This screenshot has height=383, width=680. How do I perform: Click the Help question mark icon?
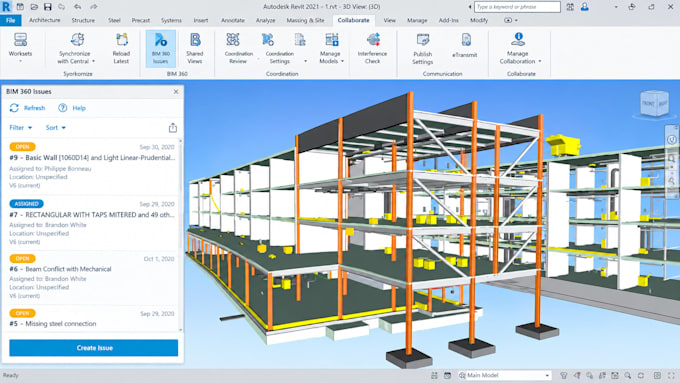[x=62, y=108]
